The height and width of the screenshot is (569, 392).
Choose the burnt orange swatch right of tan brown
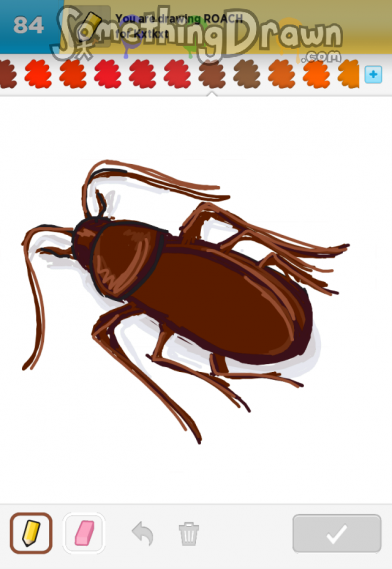tap(282, 74)
